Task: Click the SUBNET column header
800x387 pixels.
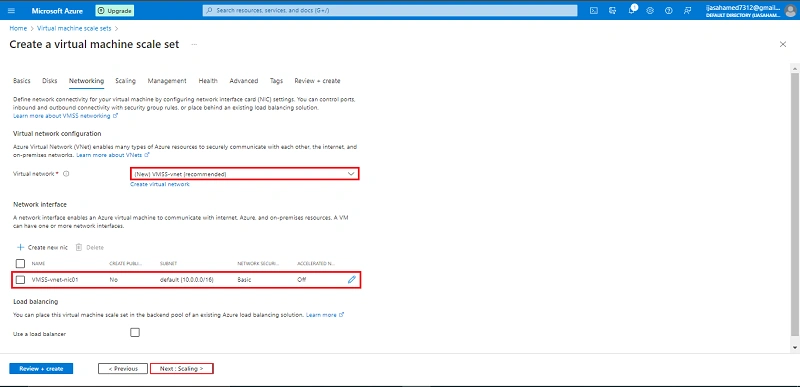Action: [168, 264]
